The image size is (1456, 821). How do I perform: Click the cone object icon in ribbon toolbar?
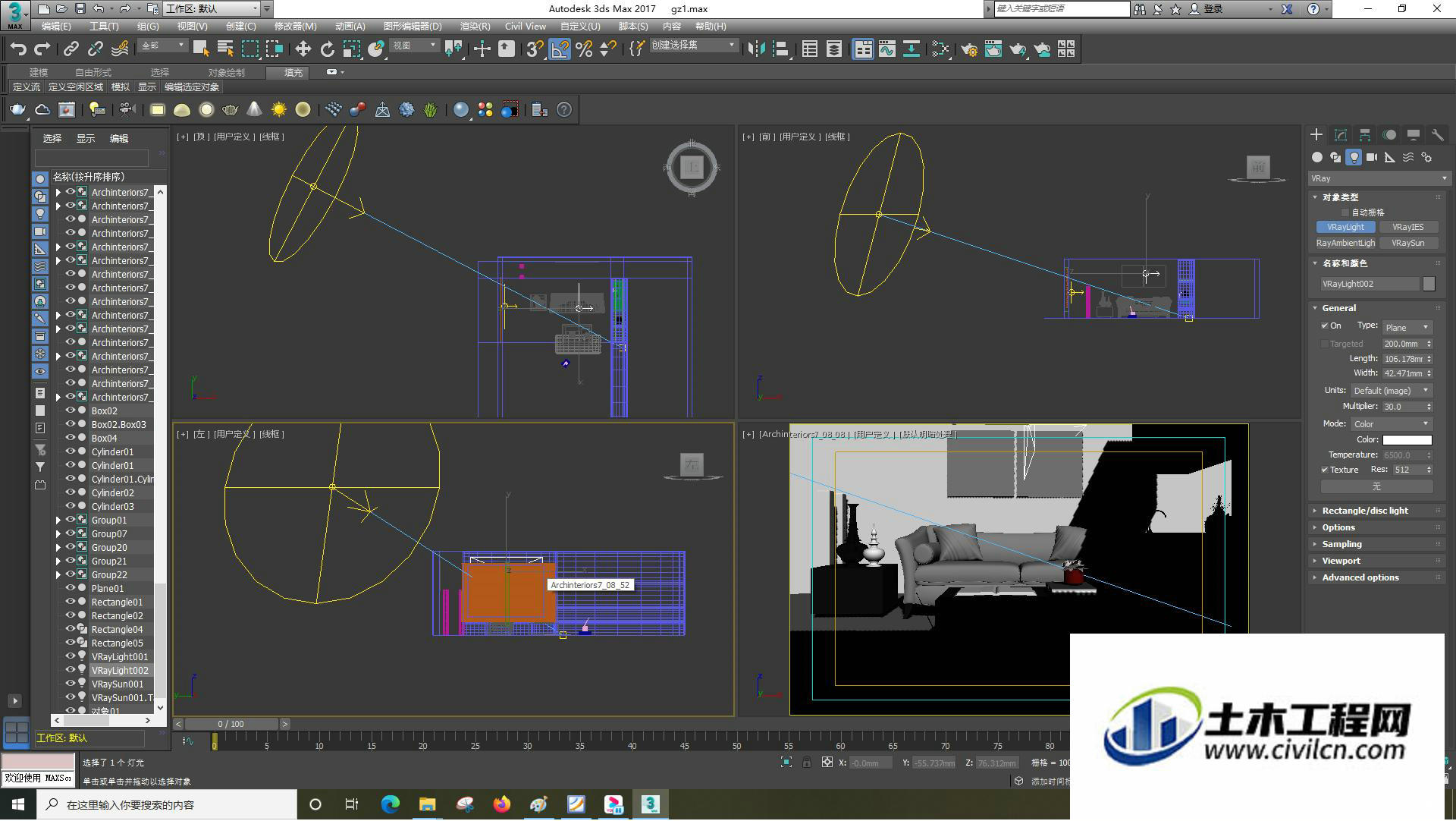click(x=254, y=110)
